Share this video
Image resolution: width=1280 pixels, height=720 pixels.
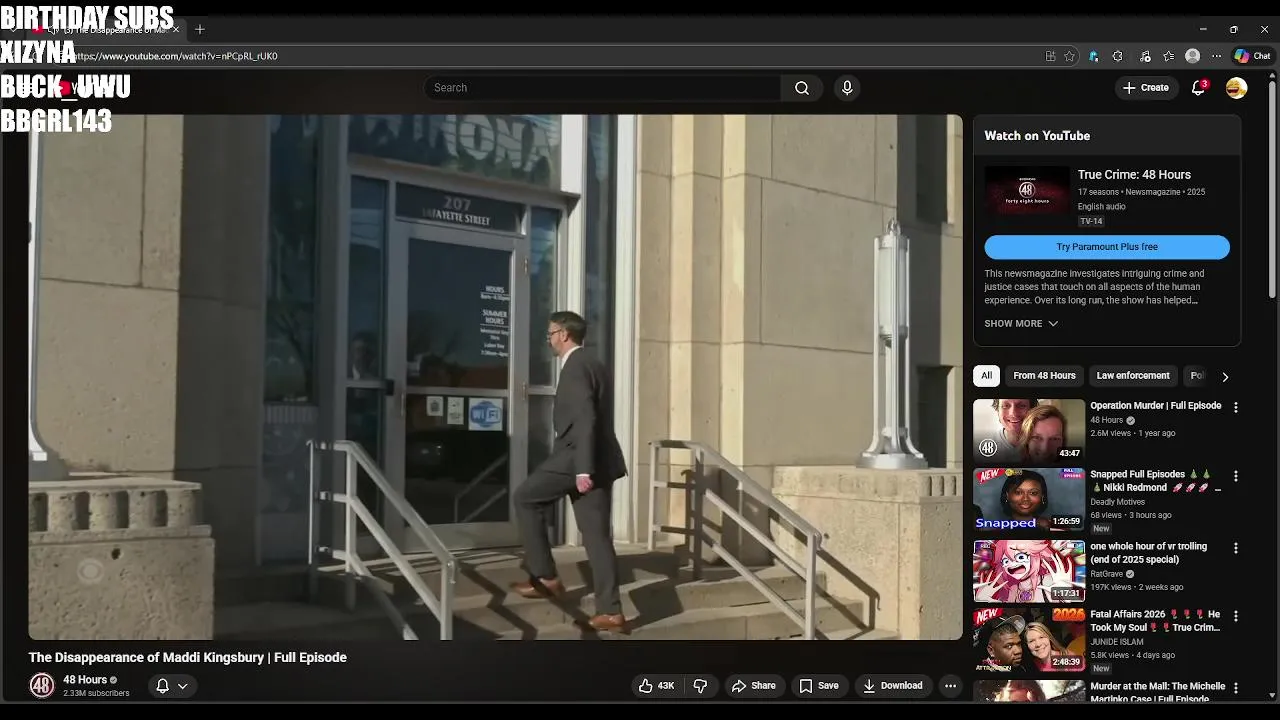click(x=754, y=686)
